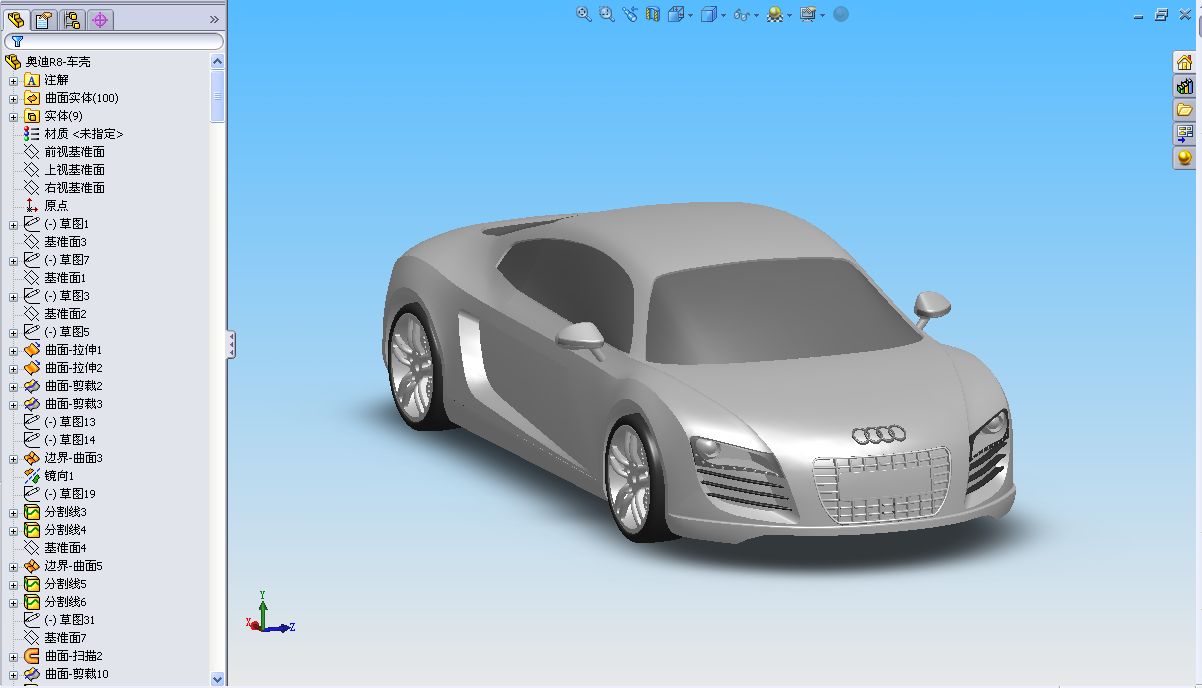1202x688 pixels.
Task: Click the 分割线3 split line icon
Action: [x=32, y=512]
